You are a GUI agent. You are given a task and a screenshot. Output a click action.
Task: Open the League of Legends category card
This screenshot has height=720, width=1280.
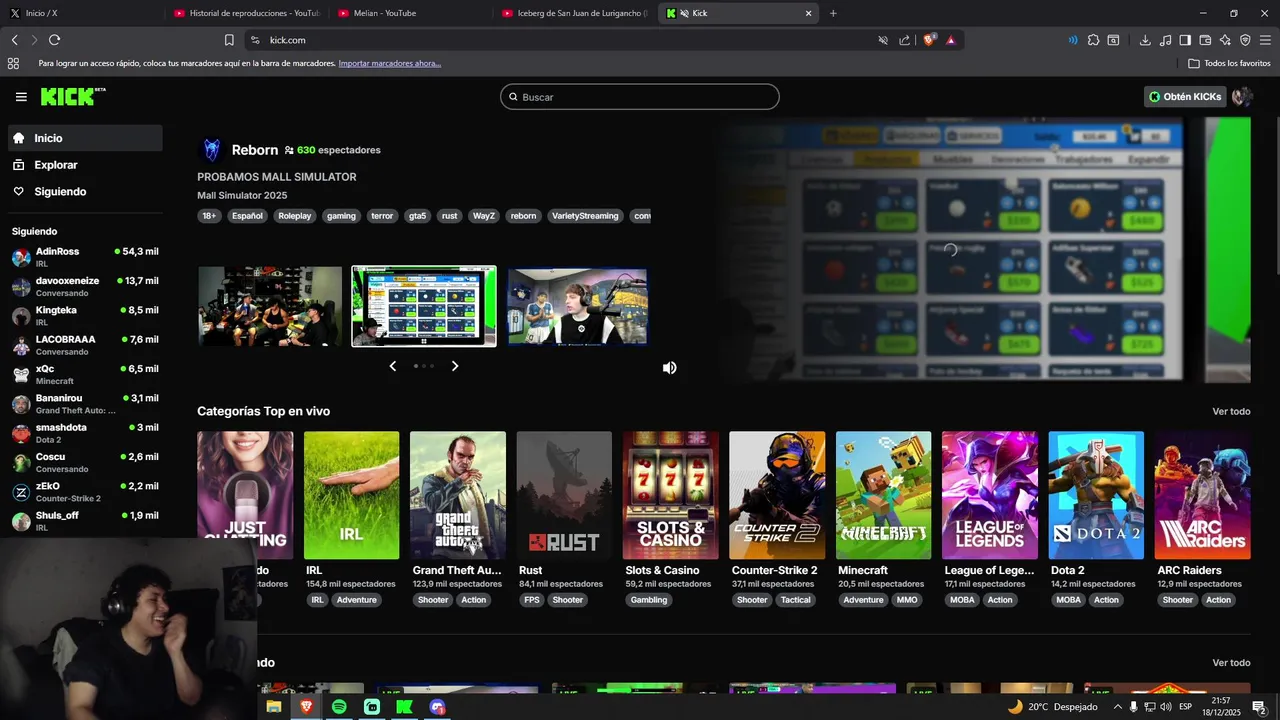point(990,495)
